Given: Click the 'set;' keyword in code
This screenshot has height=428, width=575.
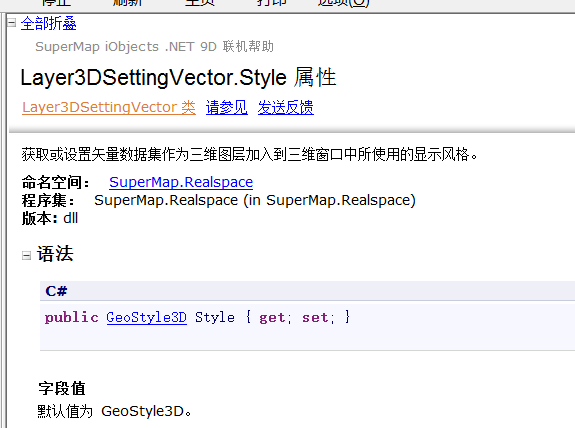Looking at the screenshot, I should (318, 318).
